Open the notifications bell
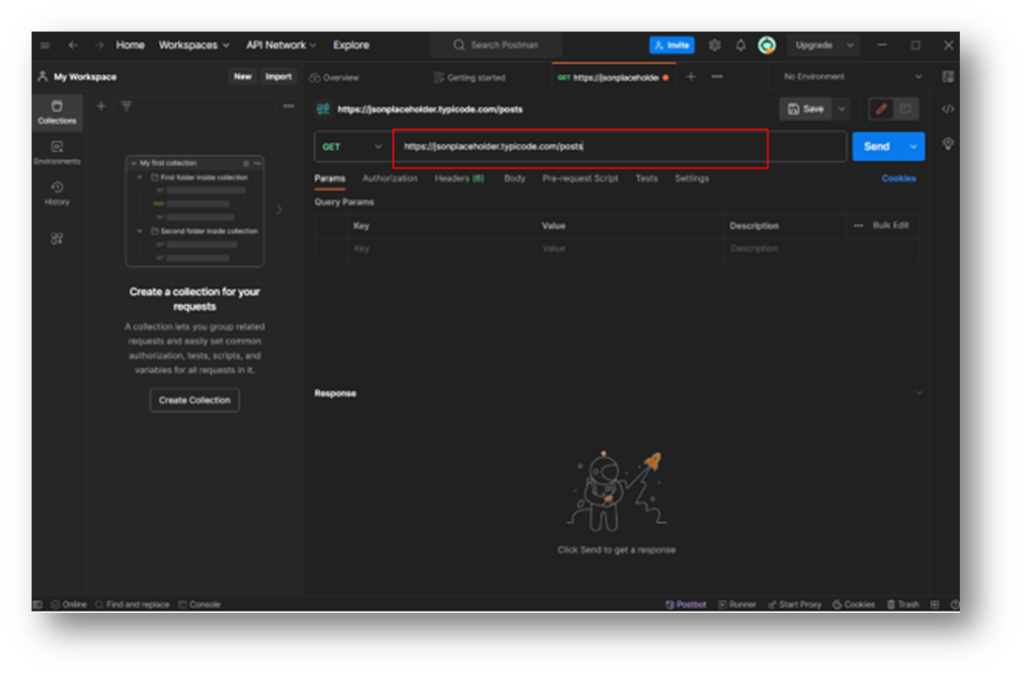1024x677 pixels. 740,45
